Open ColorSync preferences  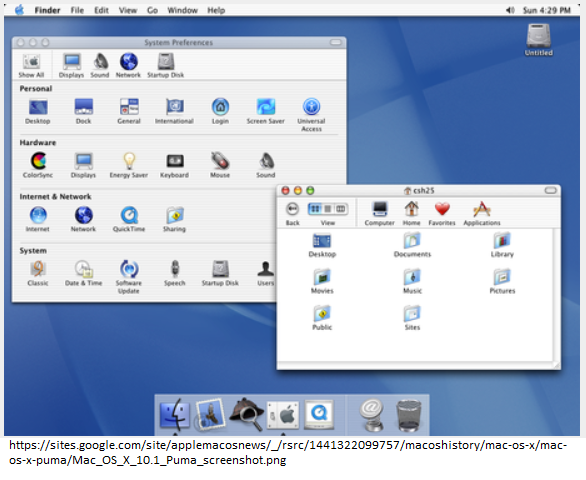pyautogui.click(x=38, y=165)
